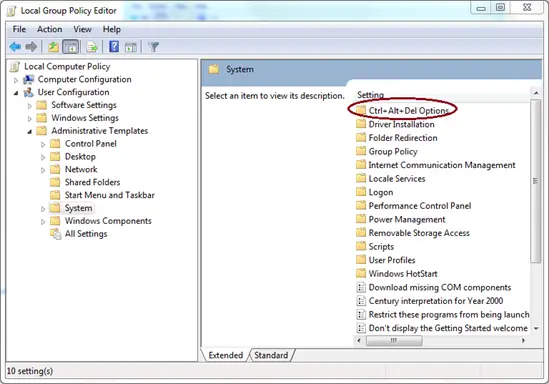This screenshot has width=549, height=384.
Task: Click the Computer Configuration icon
Action: tap(28, 79)
